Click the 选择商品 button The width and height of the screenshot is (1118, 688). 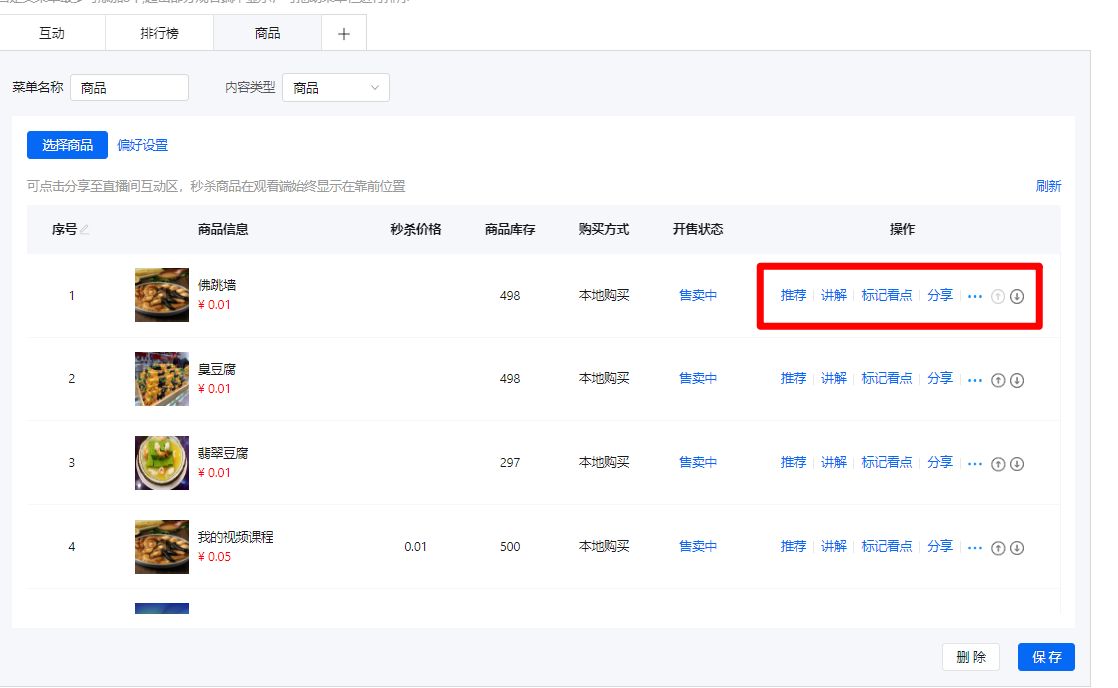pyautogui.click(x=67, y=145)
